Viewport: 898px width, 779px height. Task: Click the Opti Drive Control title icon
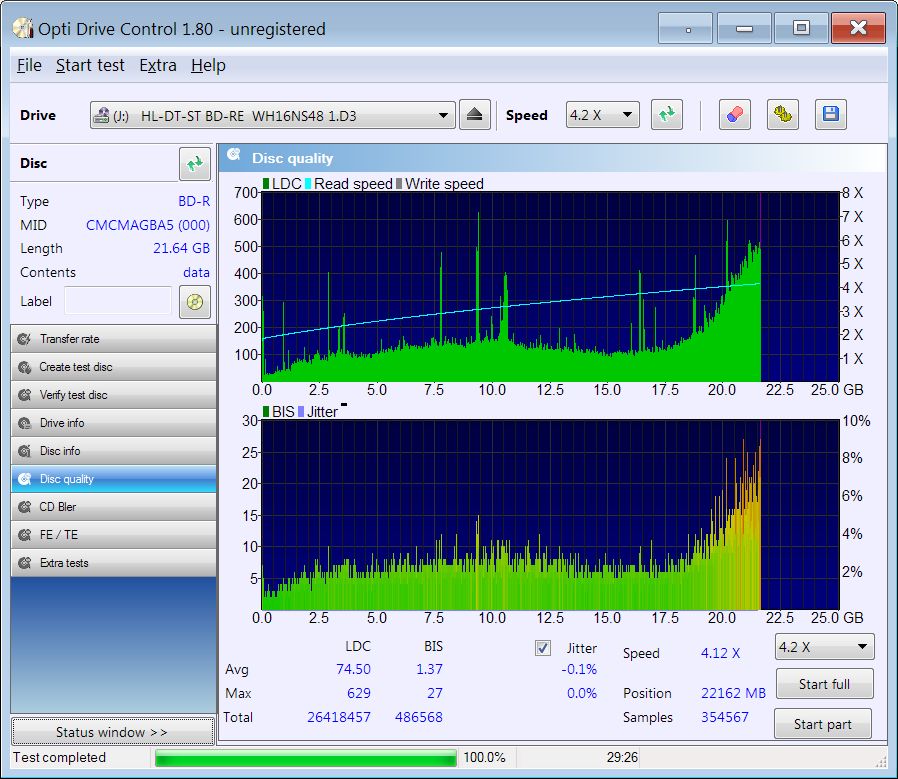pyautogui.click(x=23, y=28)
